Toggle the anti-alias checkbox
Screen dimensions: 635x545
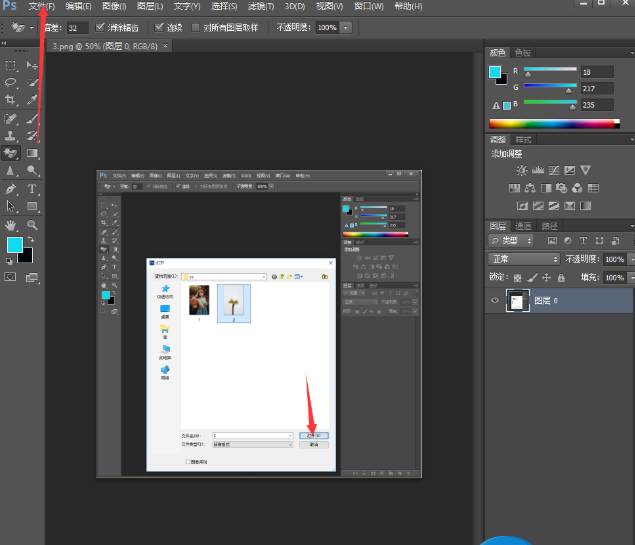coord(100,27)
